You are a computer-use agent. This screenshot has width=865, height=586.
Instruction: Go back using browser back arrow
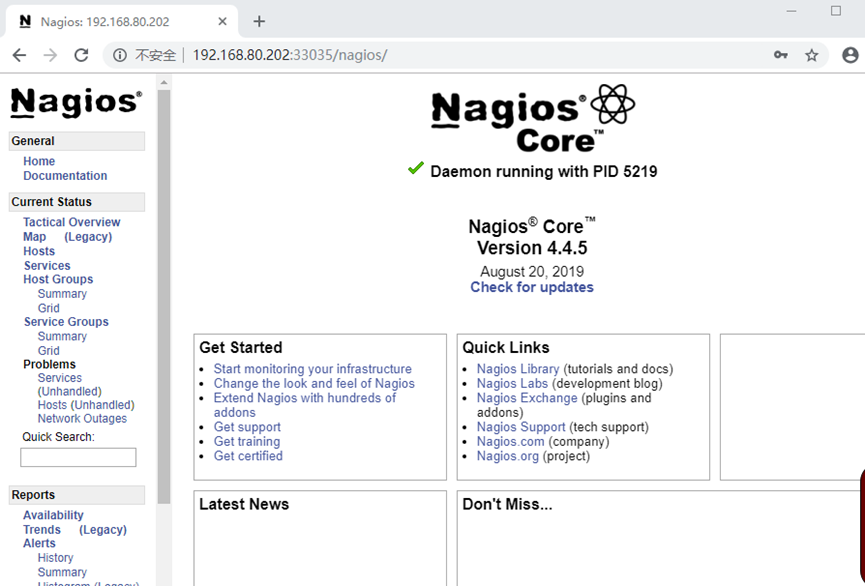coord(19,55)
